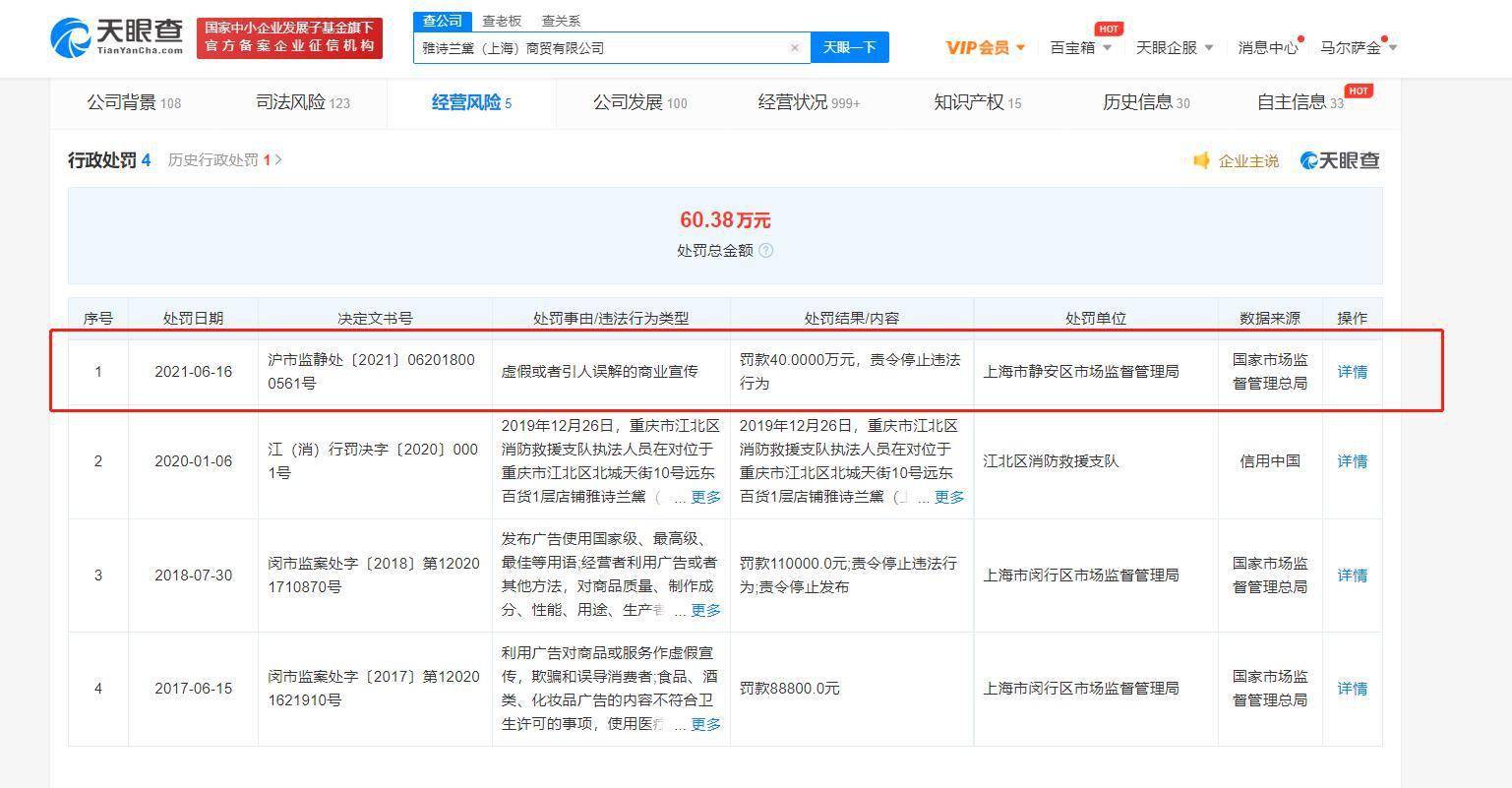Open the 历史信息 tab
Screen dimensions: 1512x788
tap(1146, 102)
